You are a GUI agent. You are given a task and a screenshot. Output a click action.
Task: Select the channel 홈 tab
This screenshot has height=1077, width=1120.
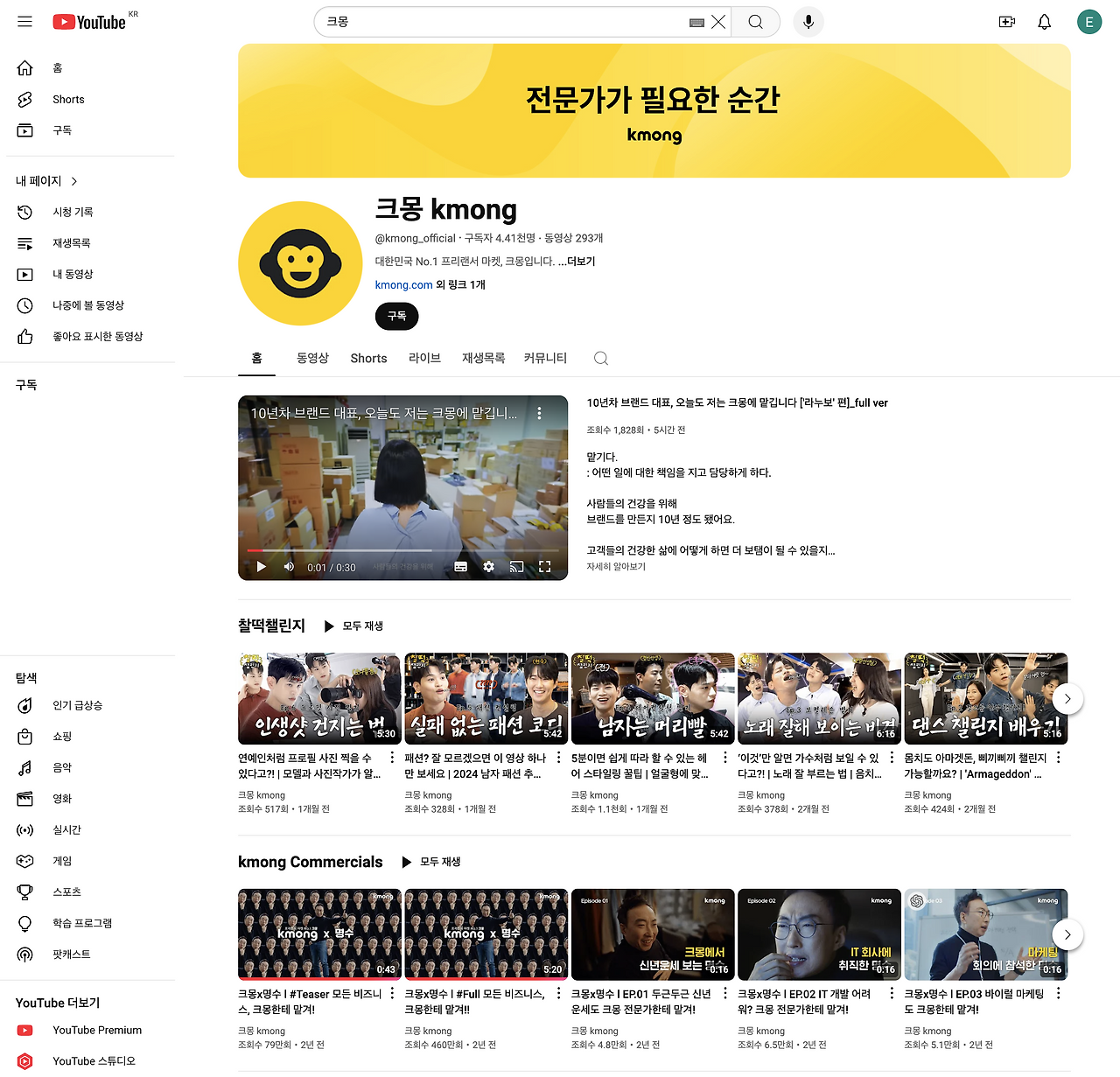tap(256, 359)
